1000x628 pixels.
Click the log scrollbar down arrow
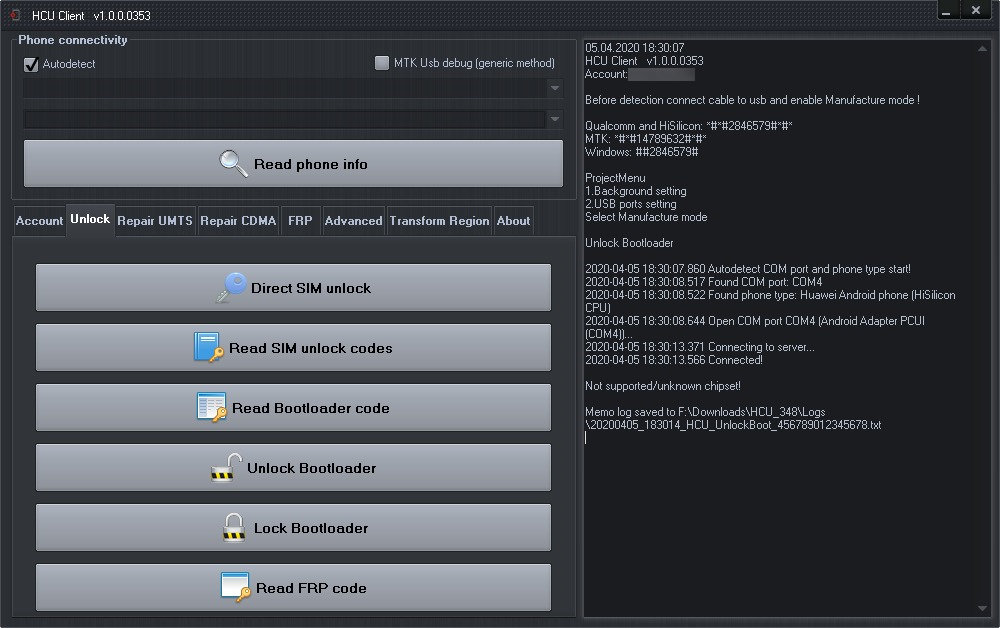[982, 608]
